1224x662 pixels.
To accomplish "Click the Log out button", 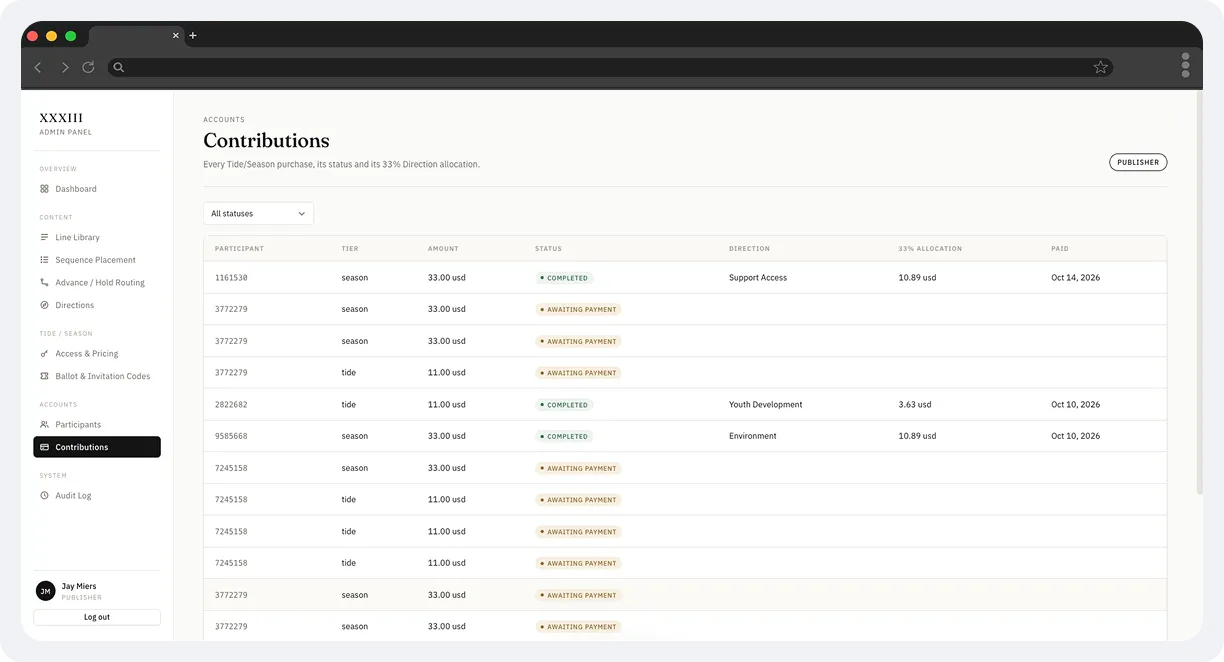I will point(97,617).
